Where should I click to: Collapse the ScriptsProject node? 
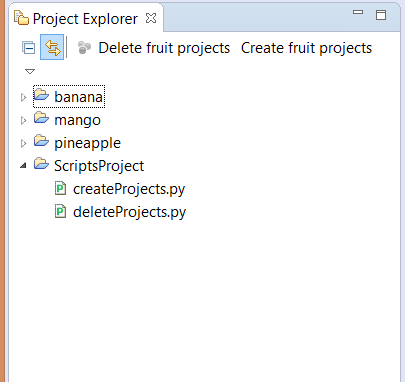[23, 165]
